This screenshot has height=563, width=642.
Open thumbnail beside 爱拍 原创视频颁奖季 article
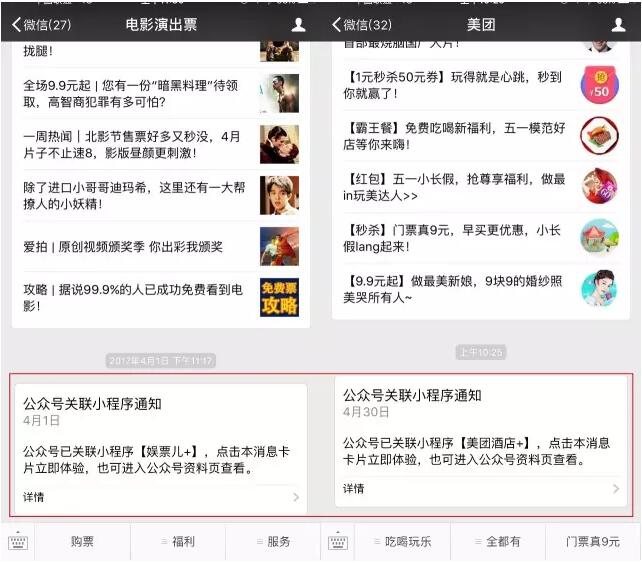(x=279, y=246)
